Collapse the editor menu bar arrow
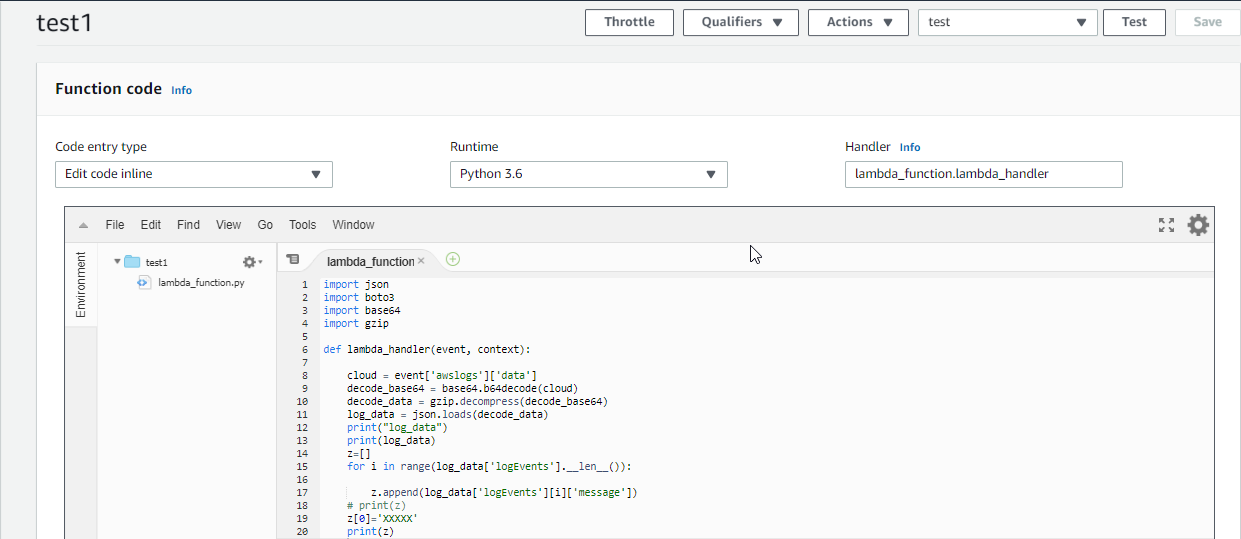Image resolution: width=1241 pixels, height=539 pixels. point(83,225)
